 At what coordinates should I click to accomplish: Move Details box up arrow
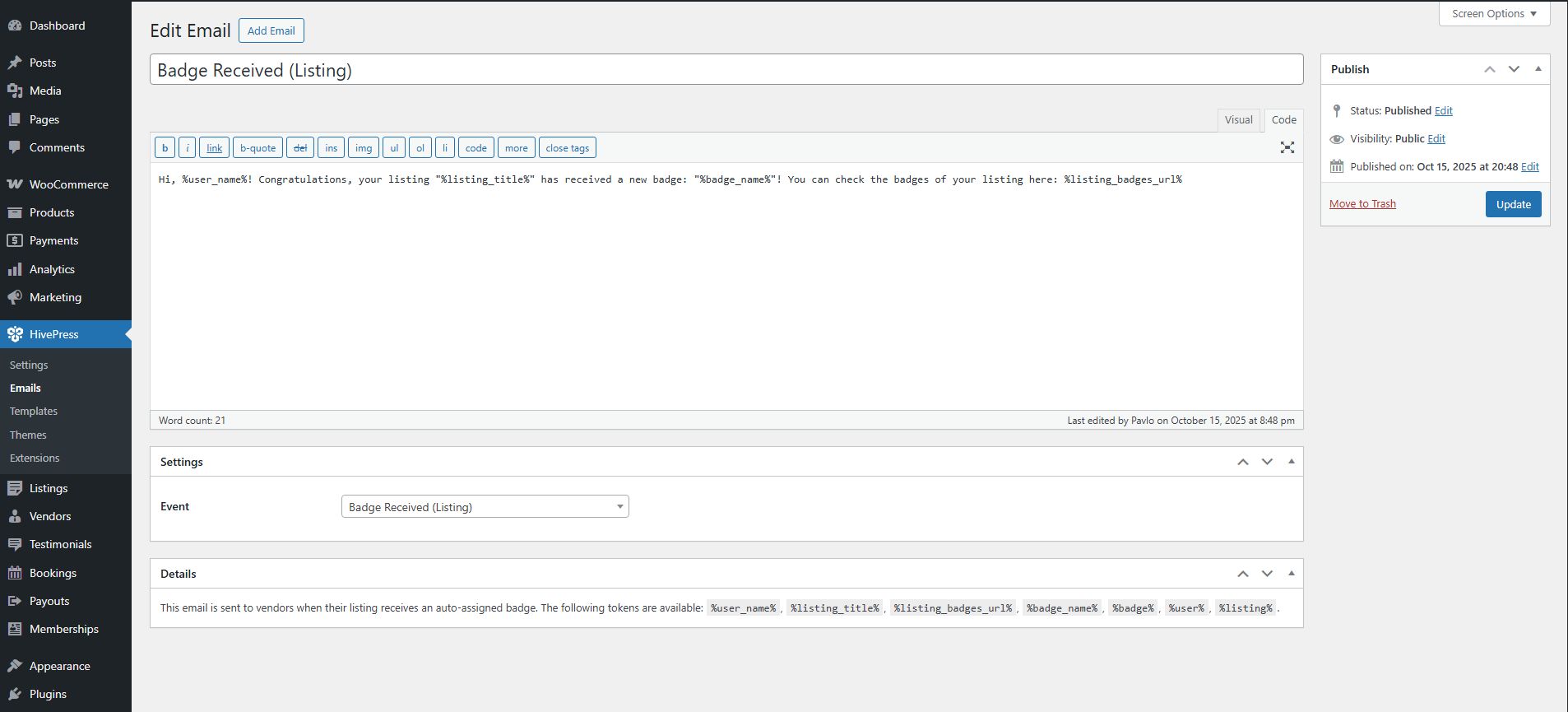1243,574
